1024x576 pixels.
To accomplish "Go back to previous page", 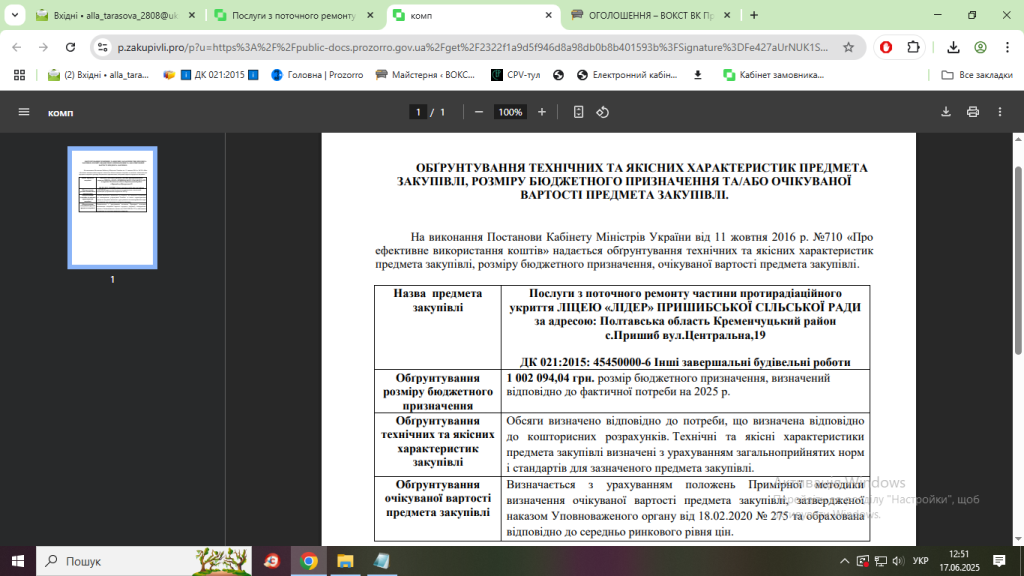I will click(x=16, y=47).
